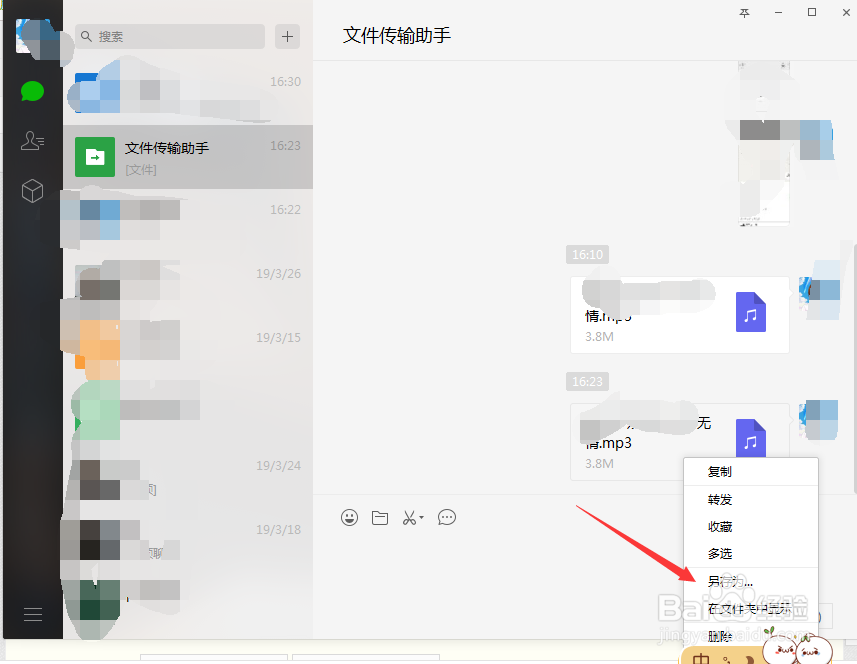The image size is (857, 664).
Task: Open the emoji picker in the chat toolbar
Action: 348,517
